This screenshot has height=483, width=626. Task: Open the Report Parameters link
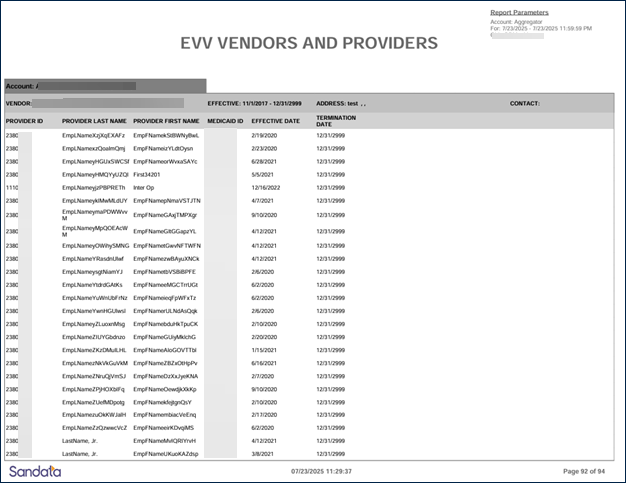[x=519, y=13]
